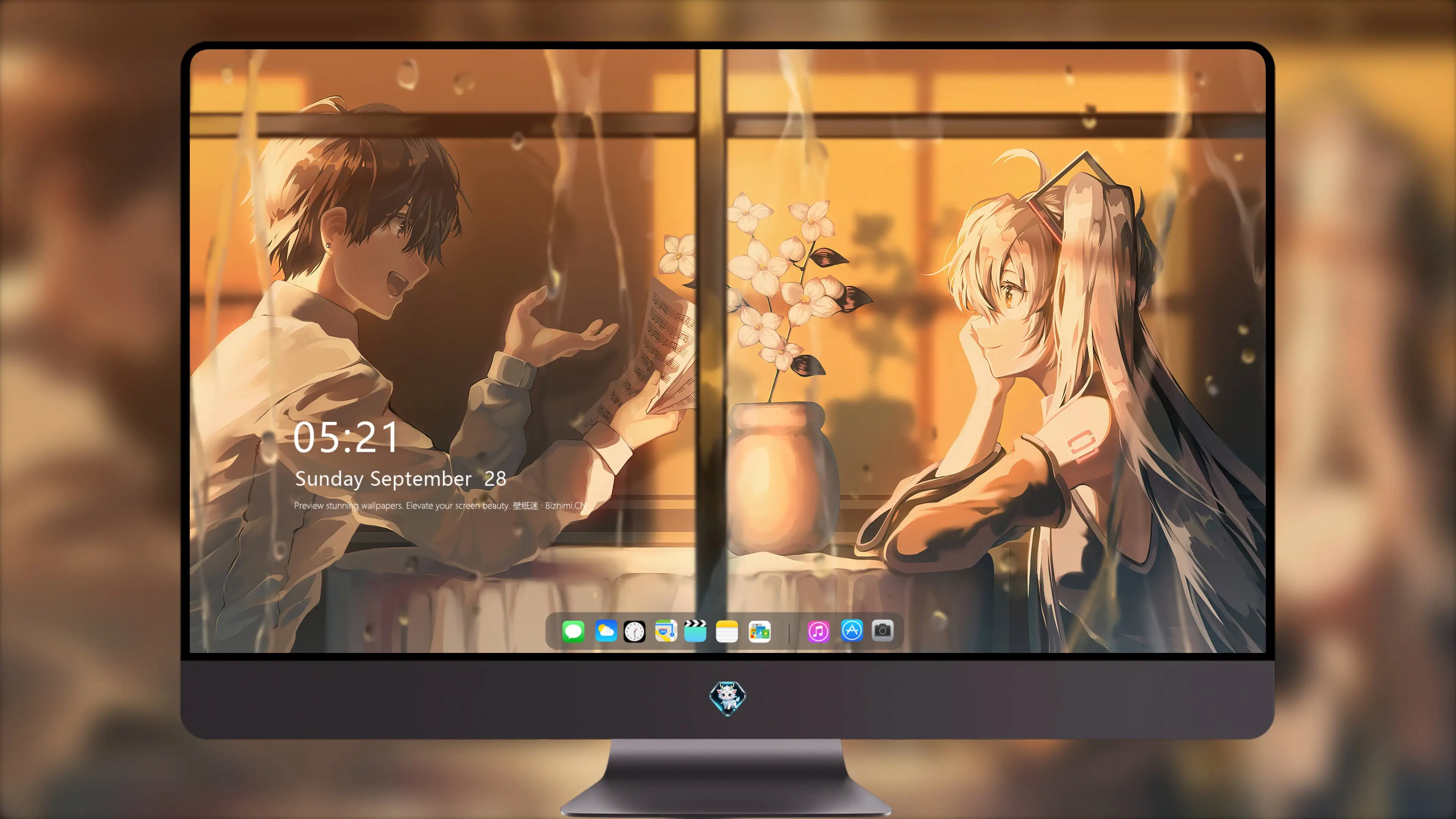Launch the pink iTunes music app
Screen dimensions: 1456x819
(819, 631)
